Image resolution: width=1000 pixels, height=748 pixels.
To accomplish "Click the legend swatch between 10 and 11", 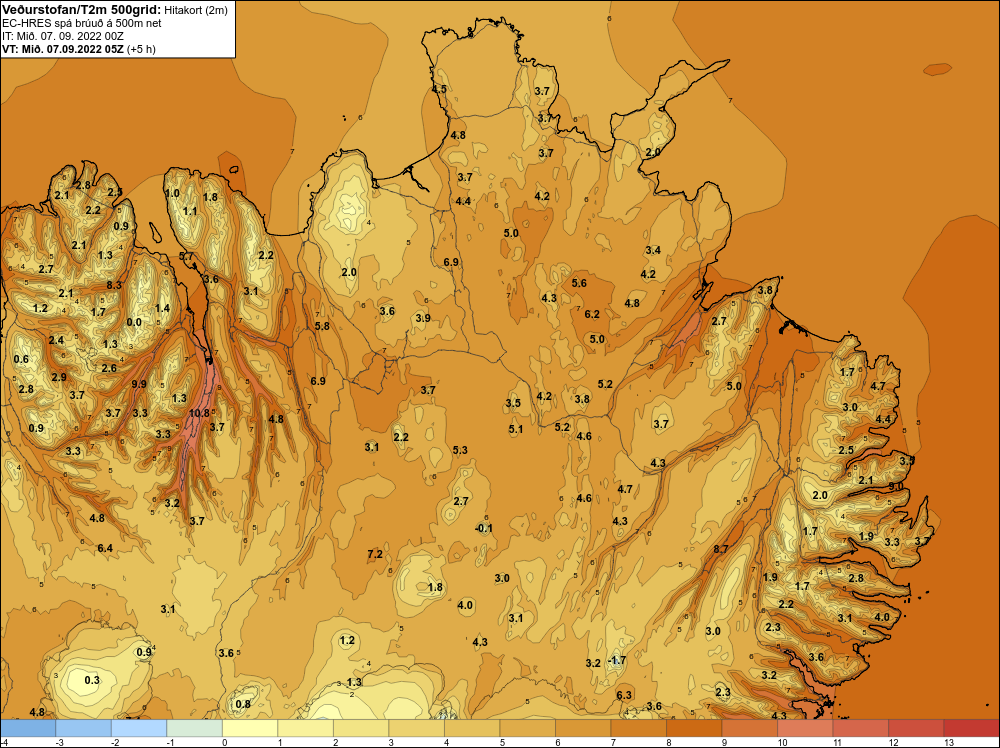I will click(x=805, y=728).
